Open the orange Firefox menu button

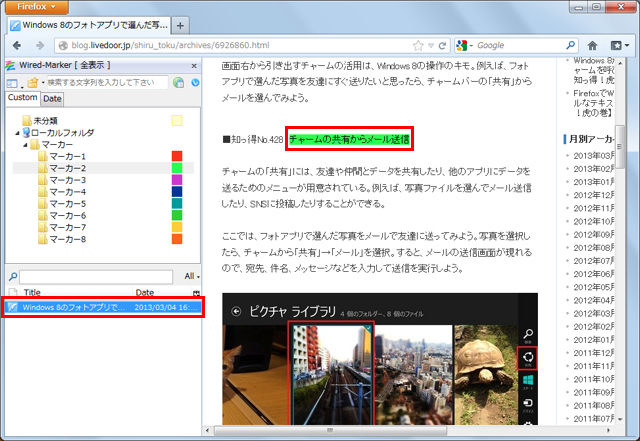(36, 7)
